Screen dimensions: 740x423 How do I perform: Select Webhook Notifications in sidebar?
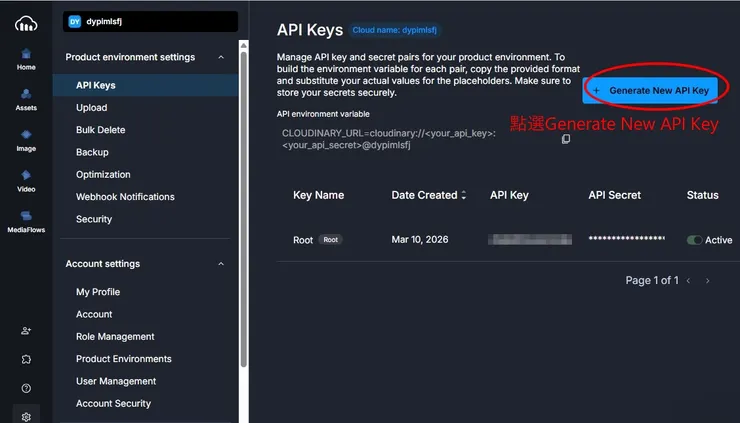(125, 197)
